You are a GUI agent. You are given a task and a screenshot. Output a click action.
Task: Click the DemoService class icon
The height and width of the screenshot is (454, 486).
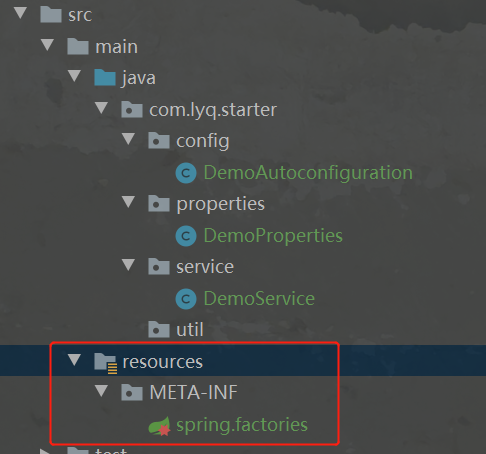tap(186, 299)
